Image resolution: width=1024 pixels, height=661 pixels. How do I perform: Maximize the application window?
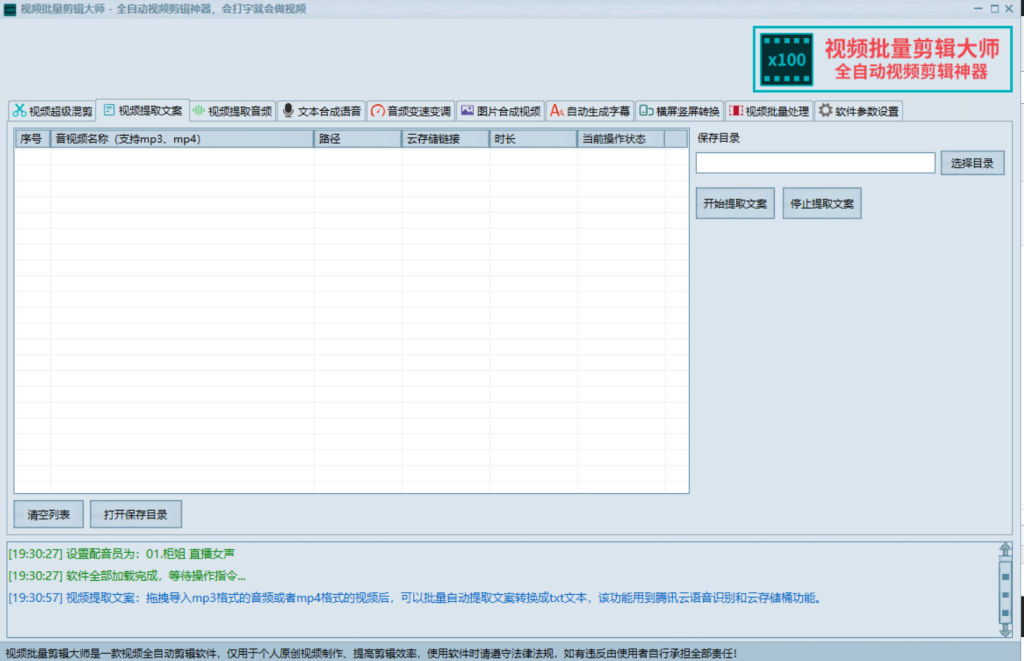coord(994,8)
